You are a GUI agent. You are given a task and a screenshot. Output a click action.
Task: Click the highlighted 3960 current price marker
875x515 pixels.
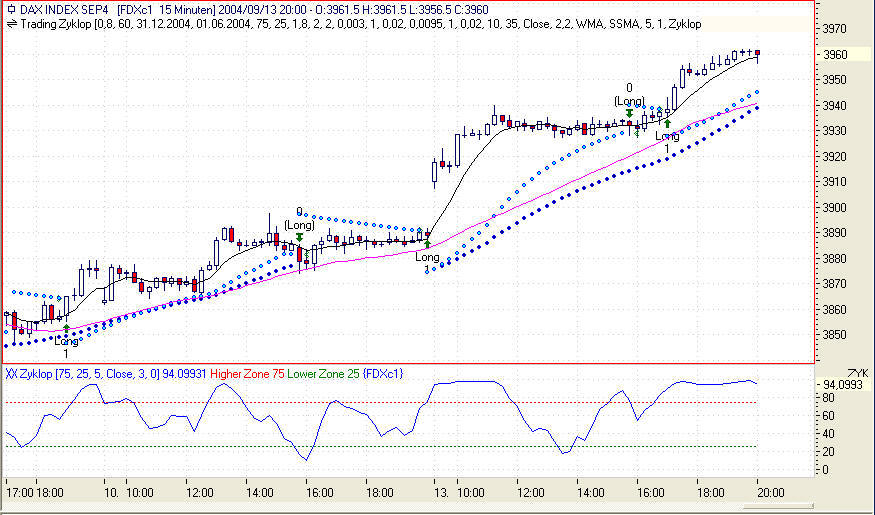click(x=843, y=54)
